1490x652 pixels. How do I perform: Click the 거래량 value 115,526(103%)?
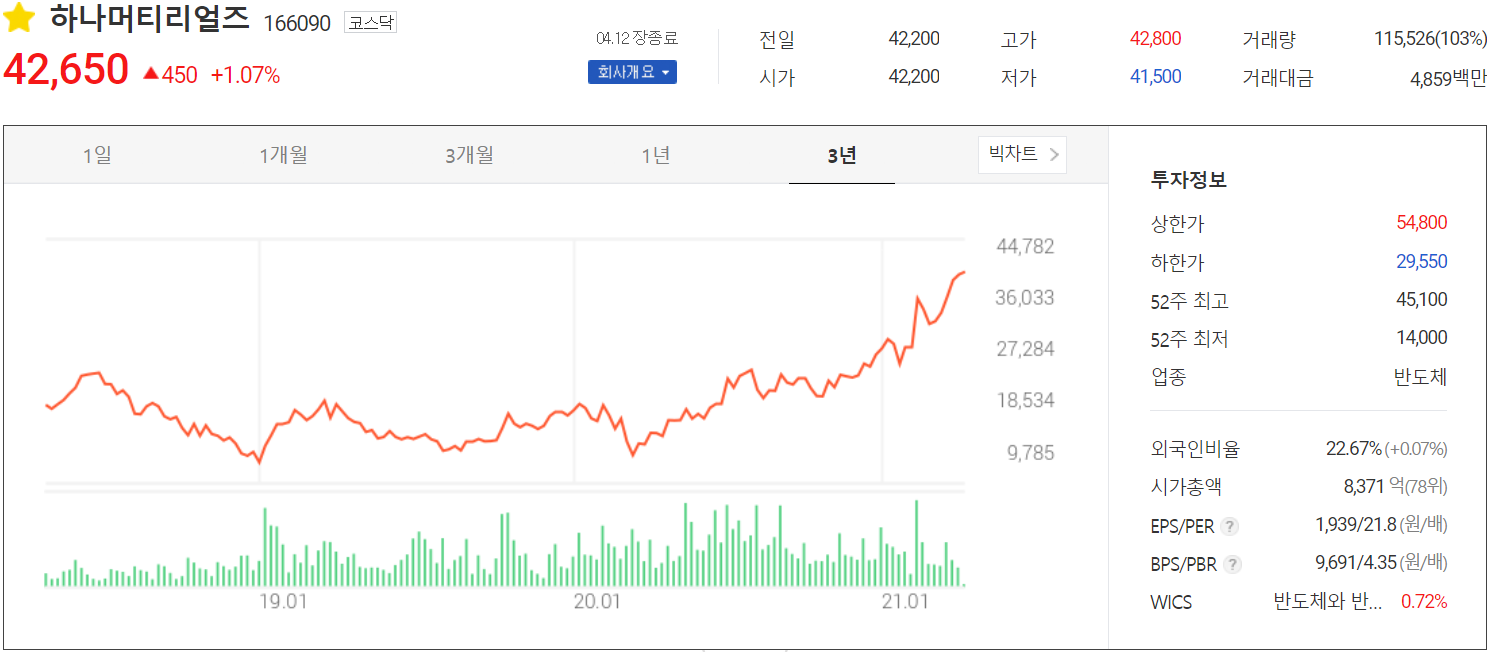1431,39
